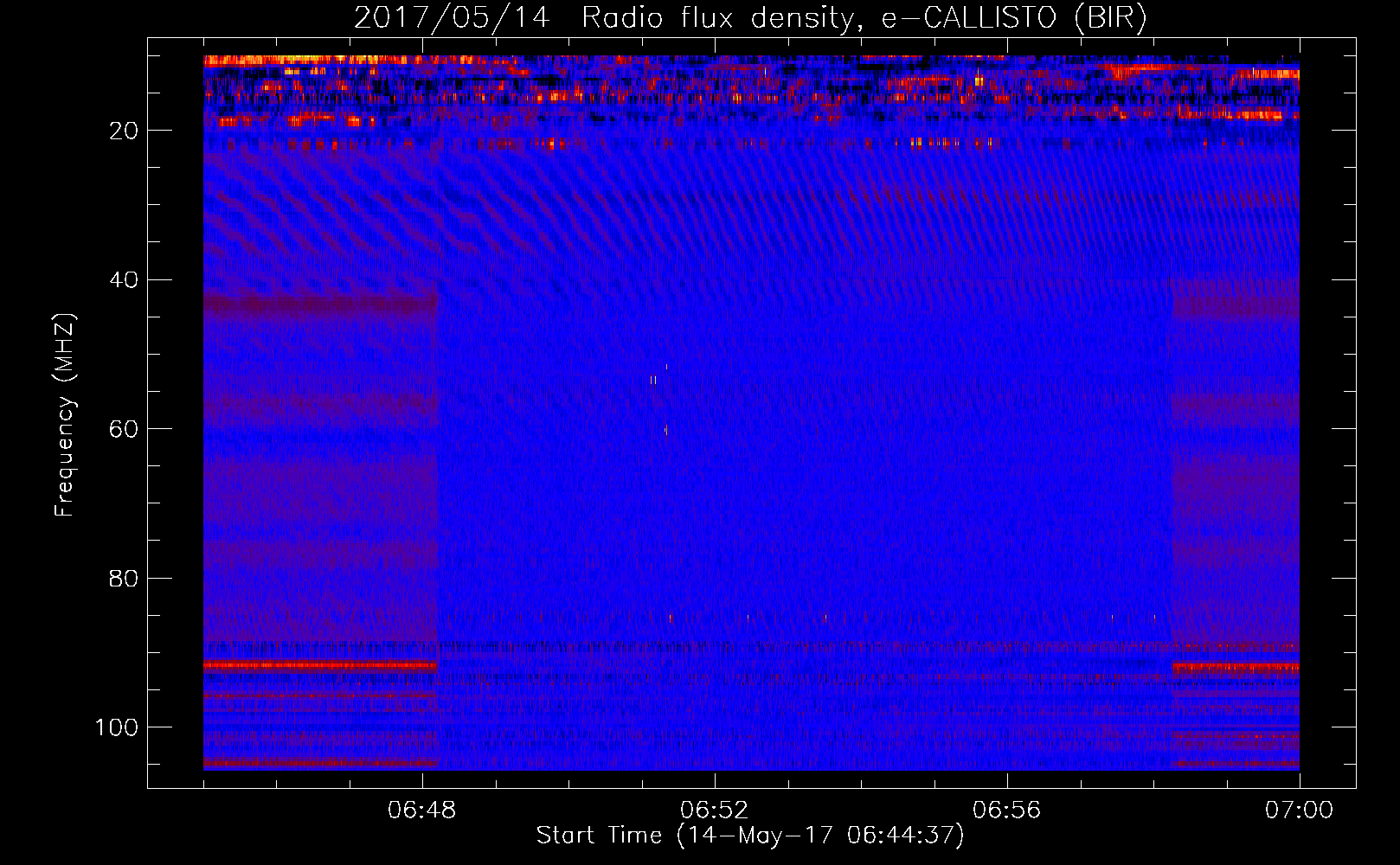Click the time tick label '06:52'
Viewport: 1400px width, 865px height.
[715, 811]
